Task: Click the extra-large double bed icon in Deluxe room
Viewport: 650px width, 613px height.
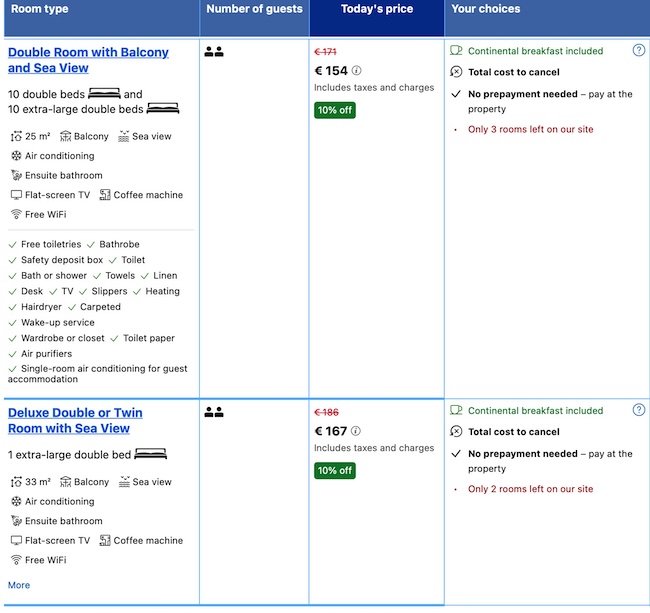Action: click(x=150, y=454)
